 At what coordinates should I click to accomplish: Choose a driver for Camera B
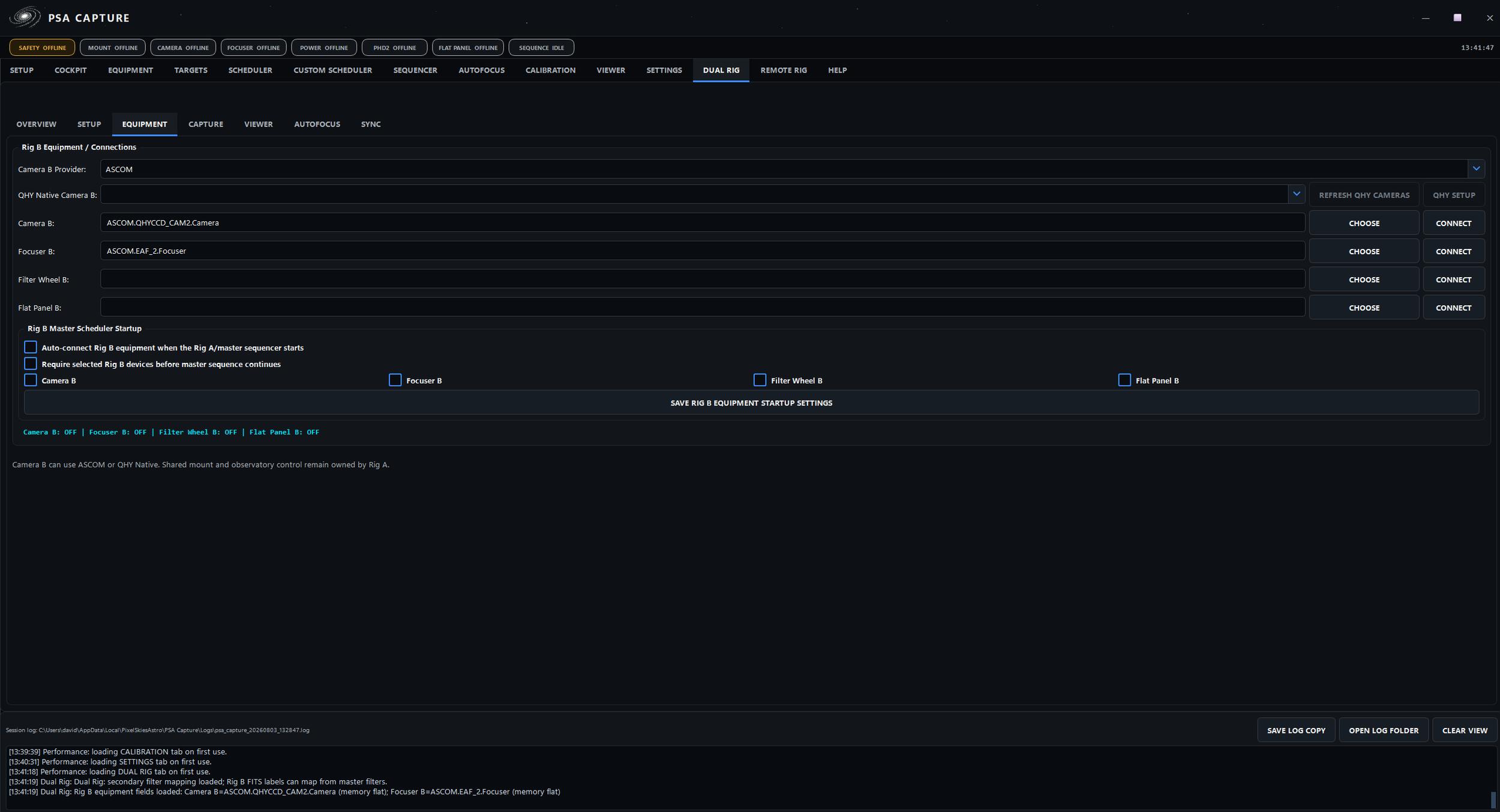(1364, 223)
